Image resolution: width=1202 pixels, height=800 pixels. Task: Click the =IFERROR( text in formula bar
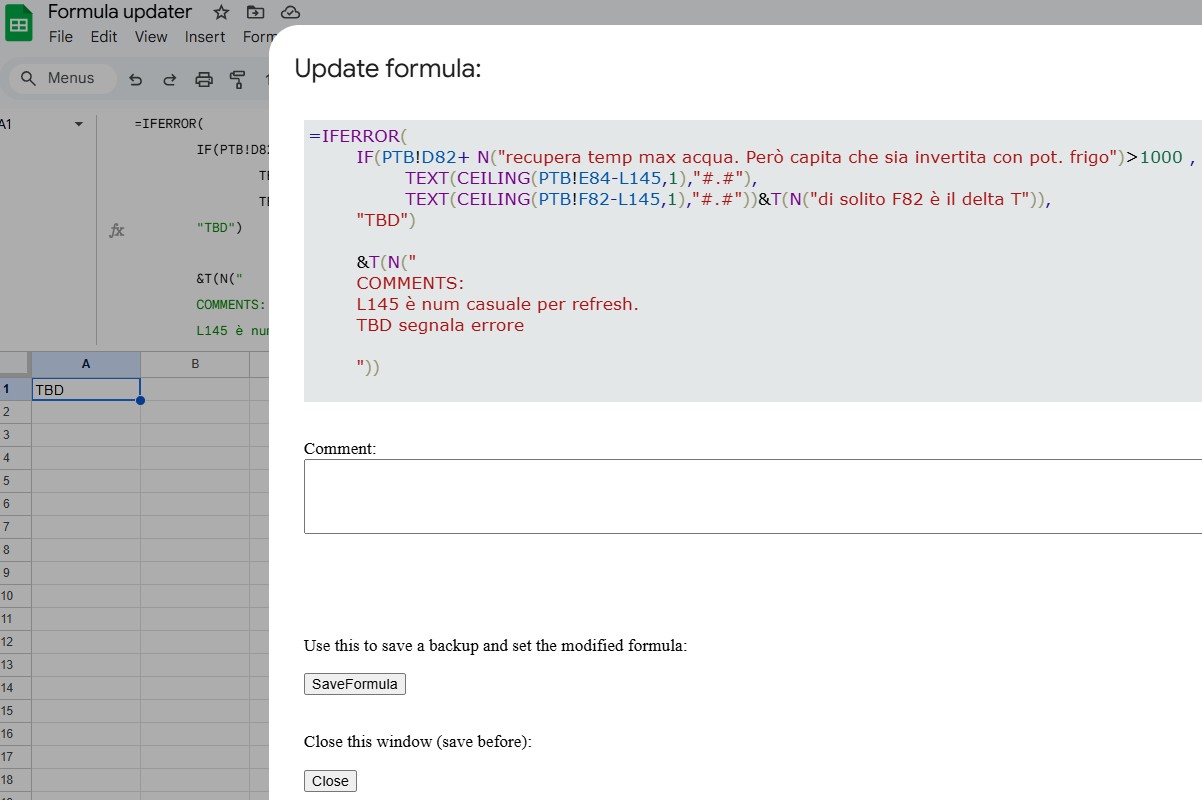[168, 125]
